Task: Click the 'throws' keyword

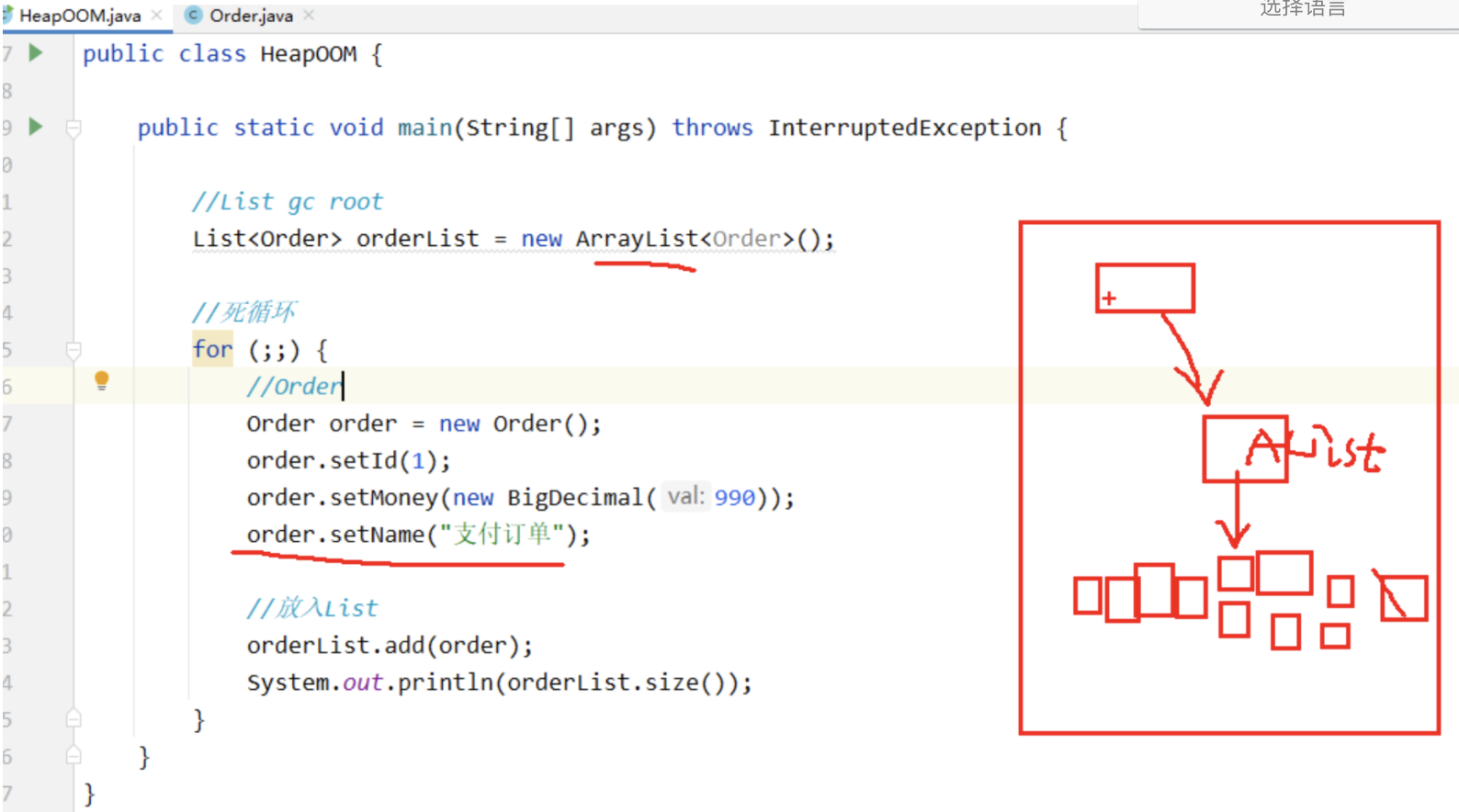Action: click(712, 128)
